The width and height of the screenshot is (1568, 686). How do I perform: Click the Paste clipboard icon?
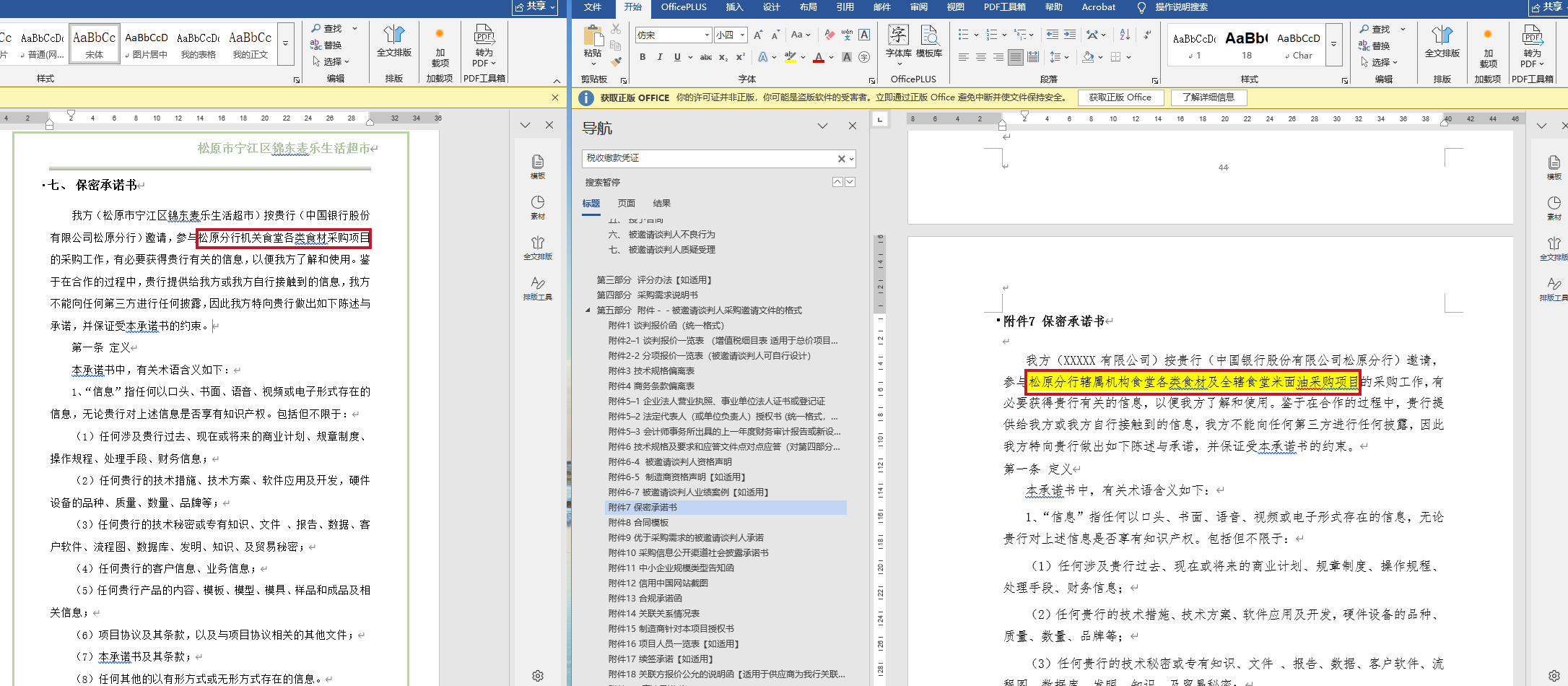(593, 36)
